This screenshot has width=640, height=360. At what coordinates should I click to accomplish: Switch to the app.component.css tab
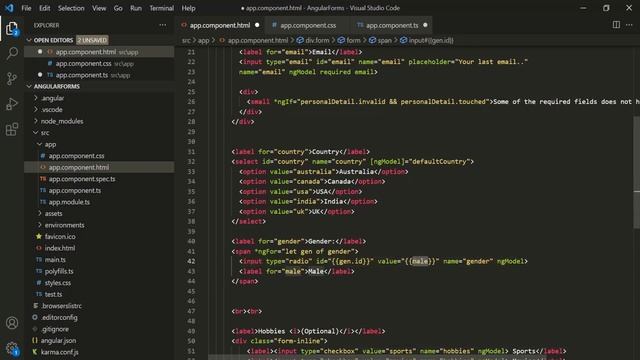[x=308, y=25]
